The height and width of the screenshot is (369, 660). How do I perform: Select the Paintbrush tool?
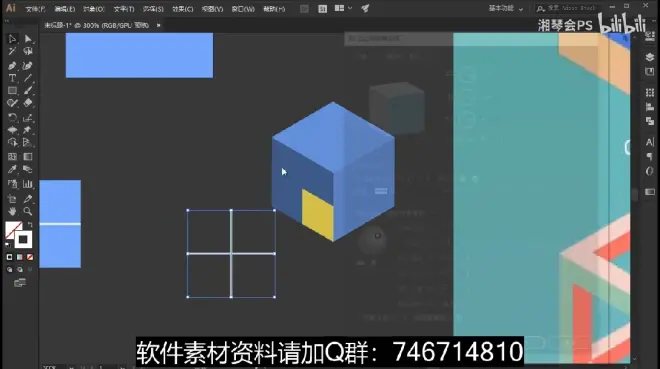click(28, 90)
